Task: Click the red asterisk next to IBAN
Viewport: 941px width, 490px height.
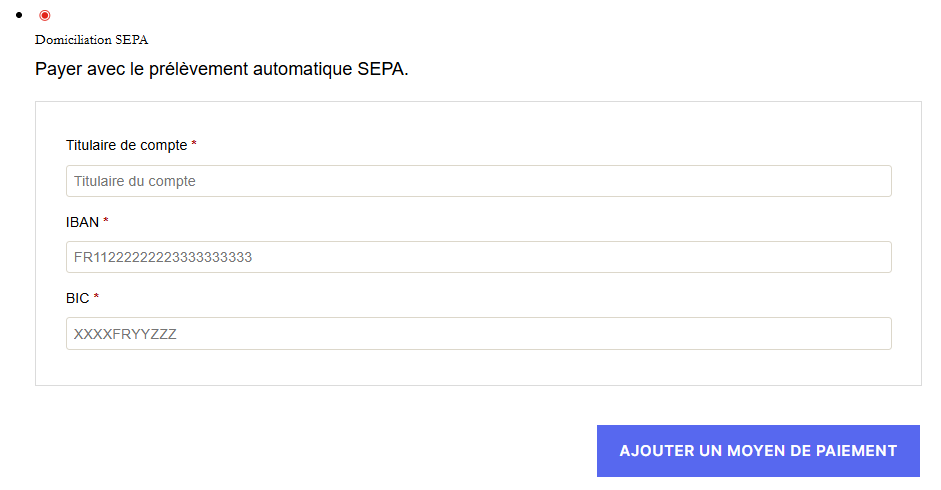Action: coord(106,221)
